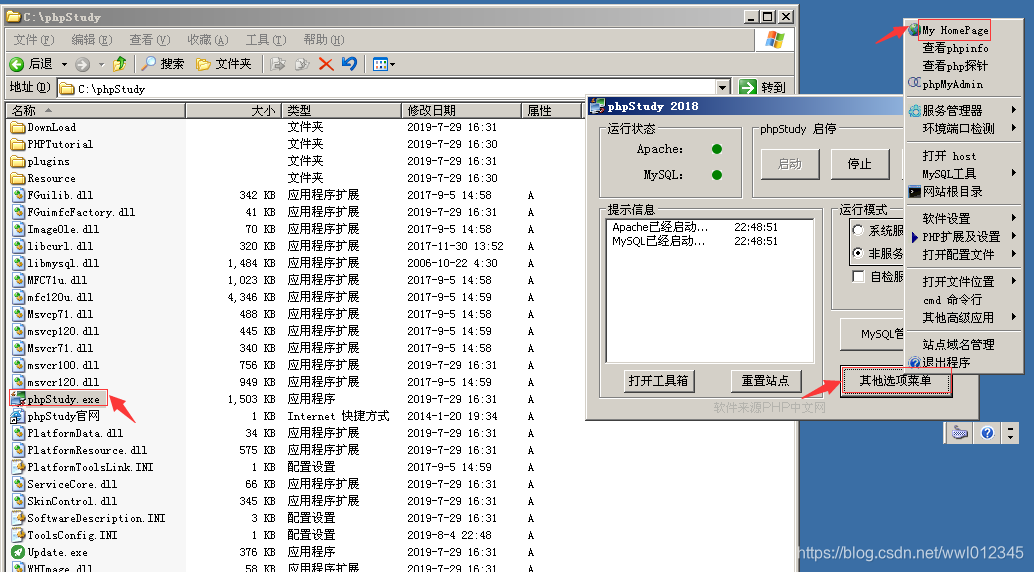Open the 查看(V) menu
Viewport: 1034px width, 572px height.
click(x=150, y=40)
